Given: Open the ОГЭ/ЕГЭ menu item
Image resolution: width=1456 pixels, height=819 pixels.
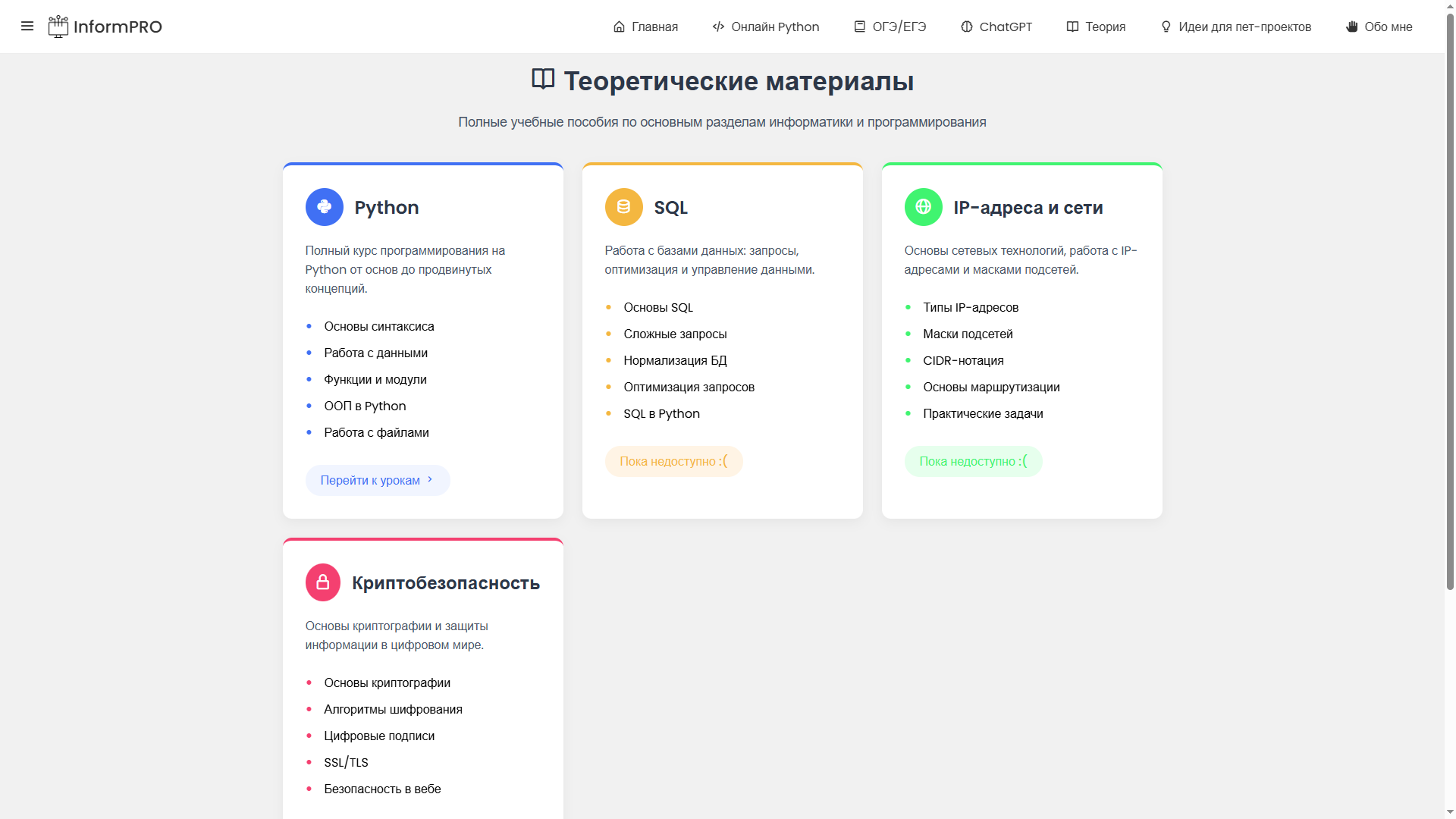Looking at the screenshot, I should pos(890,27).
